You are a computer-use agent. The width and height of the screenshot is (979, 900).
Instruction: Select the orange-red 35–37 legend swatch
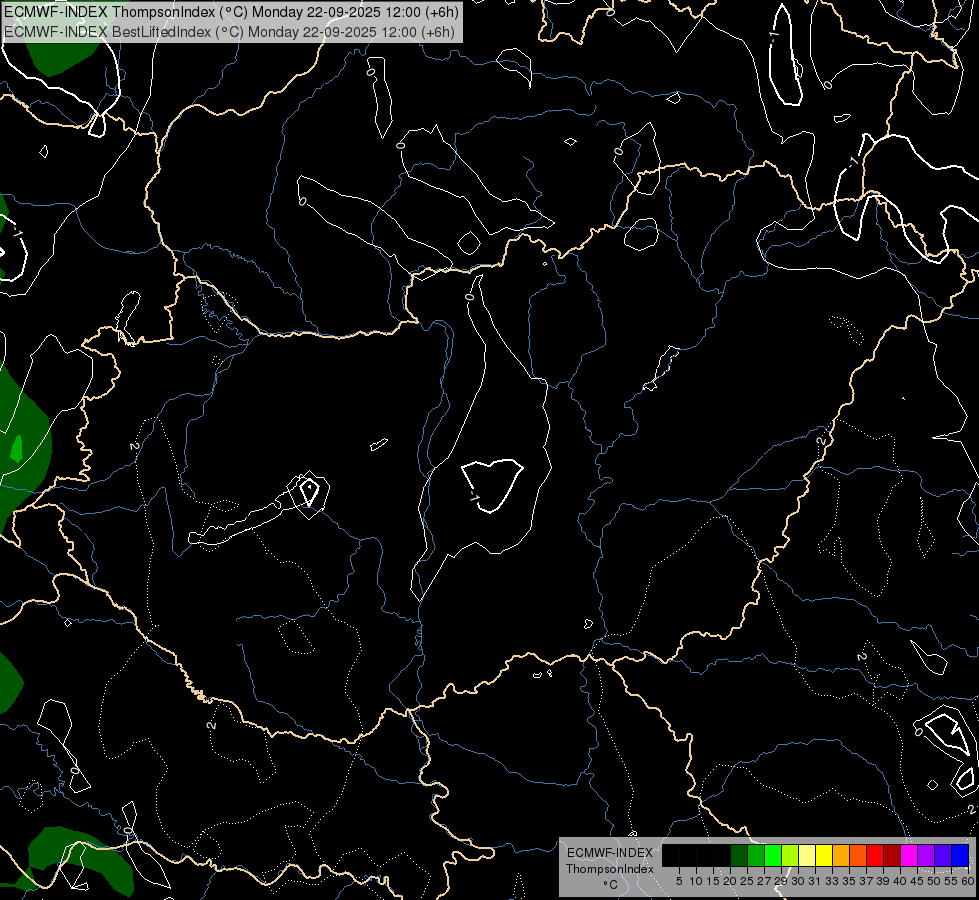[858, 855]
